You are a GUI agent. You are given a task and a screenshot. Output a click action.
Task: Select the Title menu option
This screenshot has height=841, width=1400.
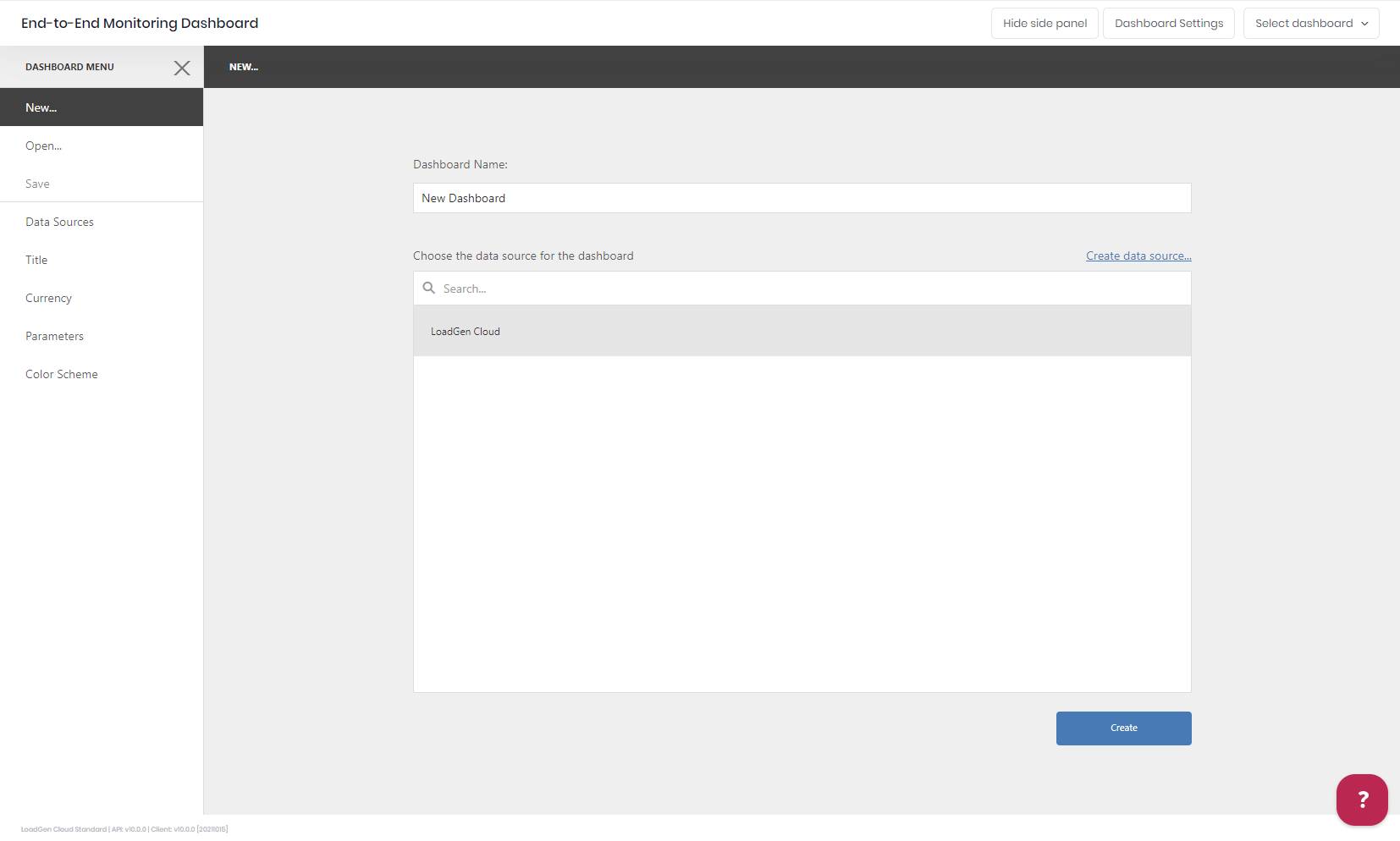point(36,260)
